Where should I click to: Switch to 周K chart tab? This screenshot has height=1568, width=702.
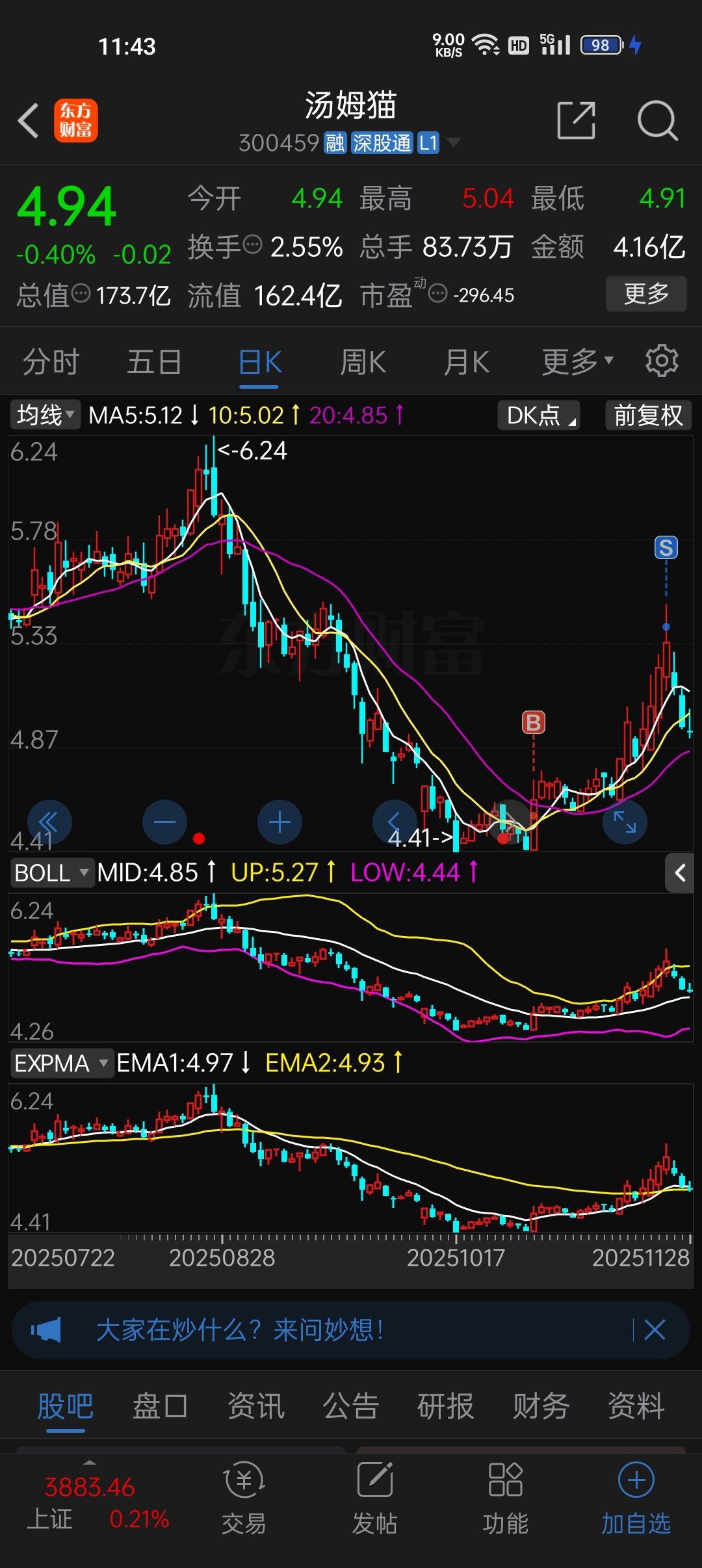click(x=363, y=361)
